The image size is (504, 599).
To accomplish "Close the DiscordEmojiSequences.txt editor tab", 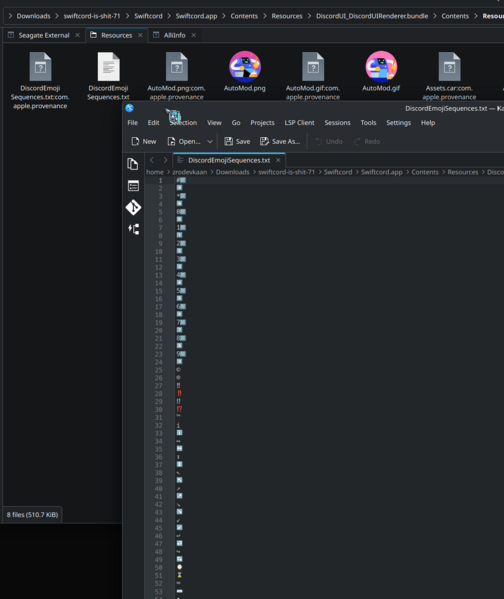I will pos(278,160).
